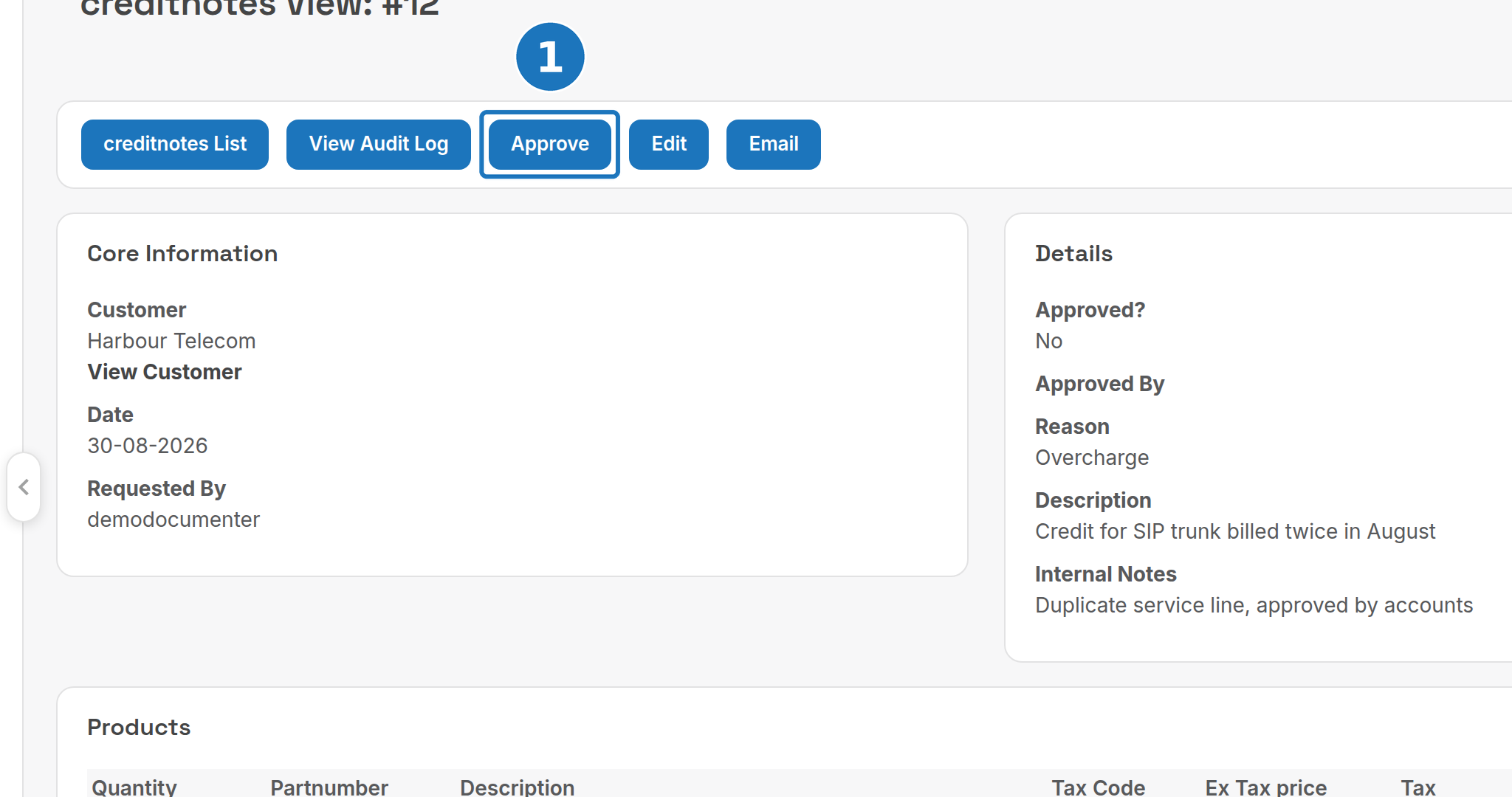
Task: Click the Requested By field label
Action: pyautogui.click(x=157, y=489)
